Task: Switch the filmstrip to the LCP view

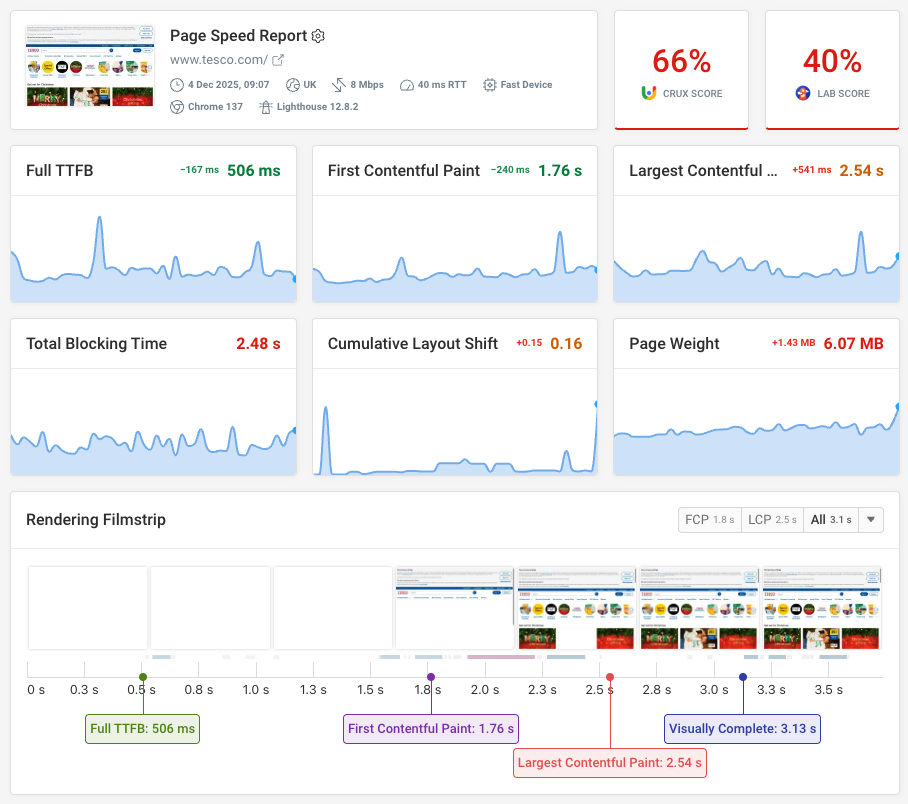Action: (x=772, y=520)
